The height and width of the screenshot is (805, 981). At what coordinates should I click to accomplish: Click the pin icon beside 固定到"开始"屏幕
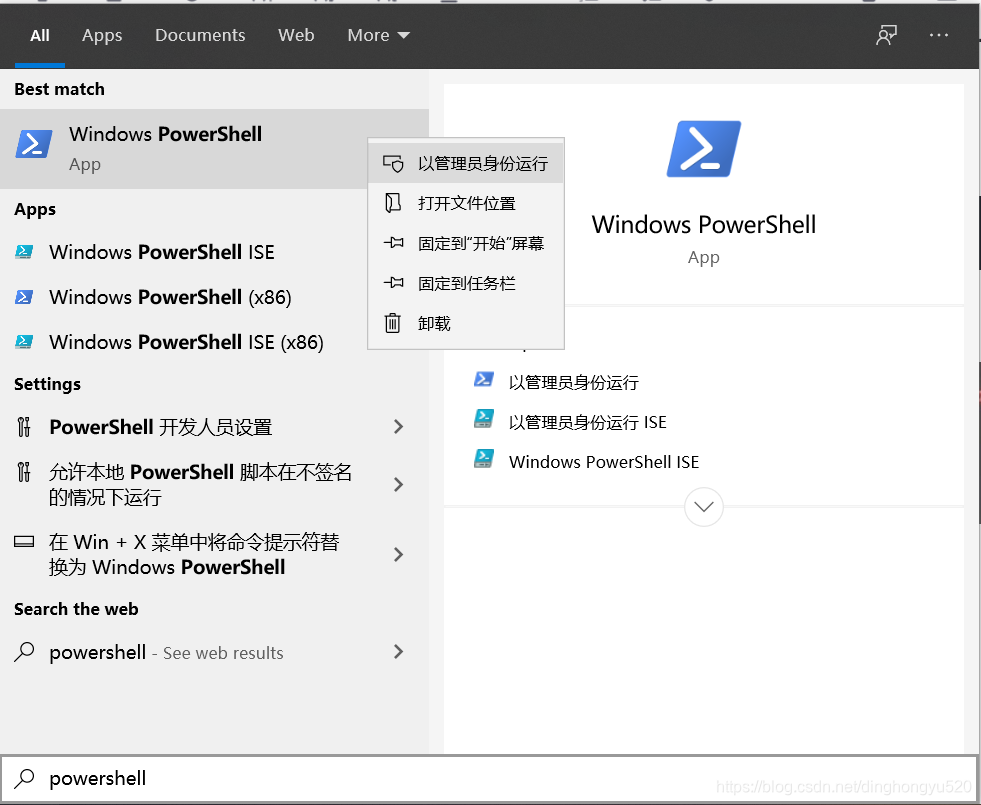[393, 243]
